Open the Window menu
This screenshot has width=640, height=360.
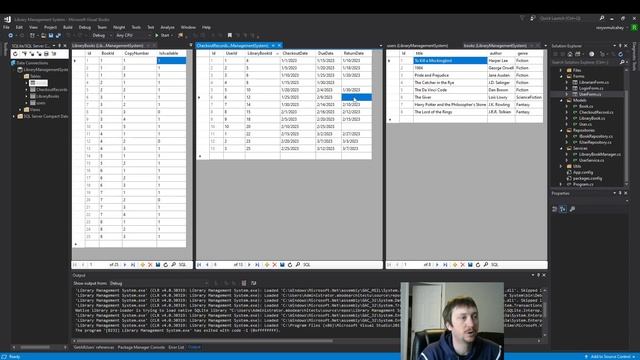pos(188,27)
